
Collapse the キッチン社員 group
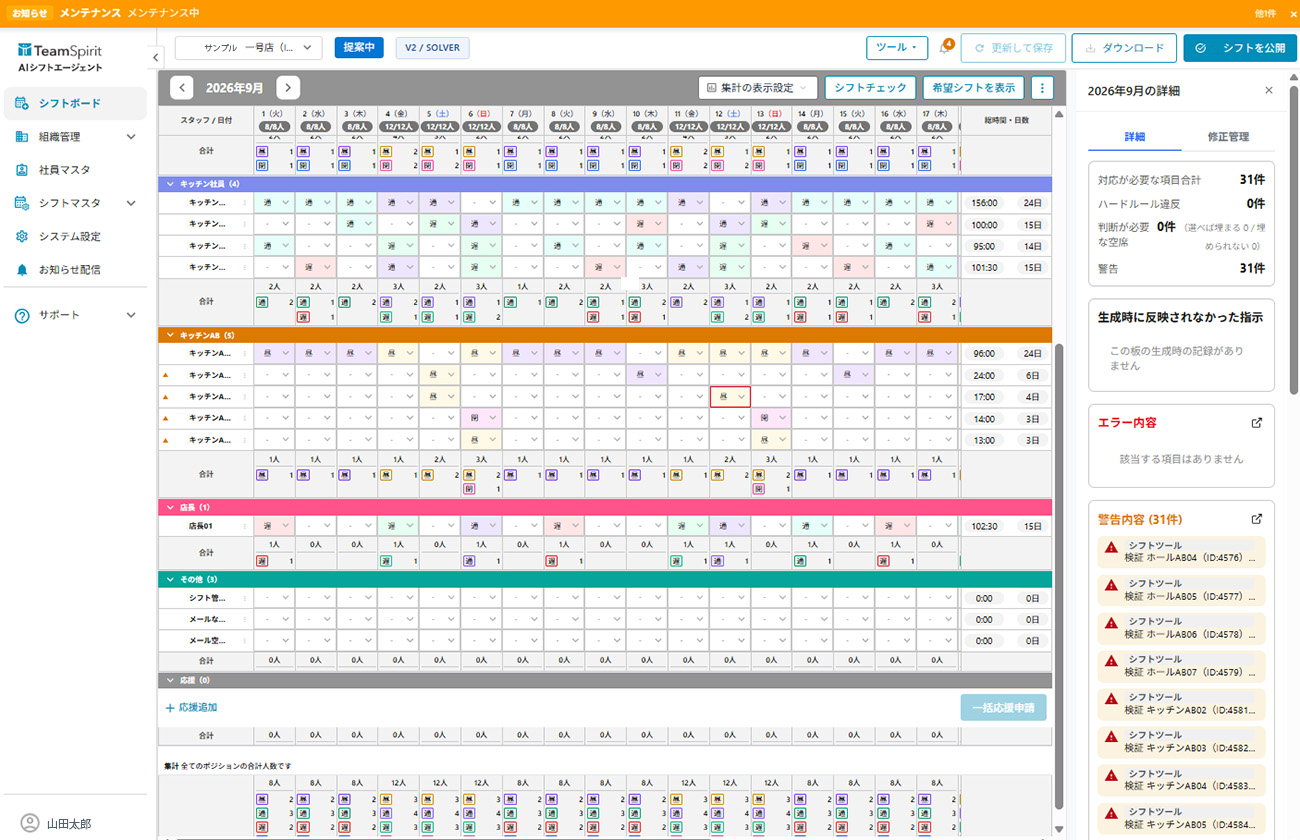[170, 184]
